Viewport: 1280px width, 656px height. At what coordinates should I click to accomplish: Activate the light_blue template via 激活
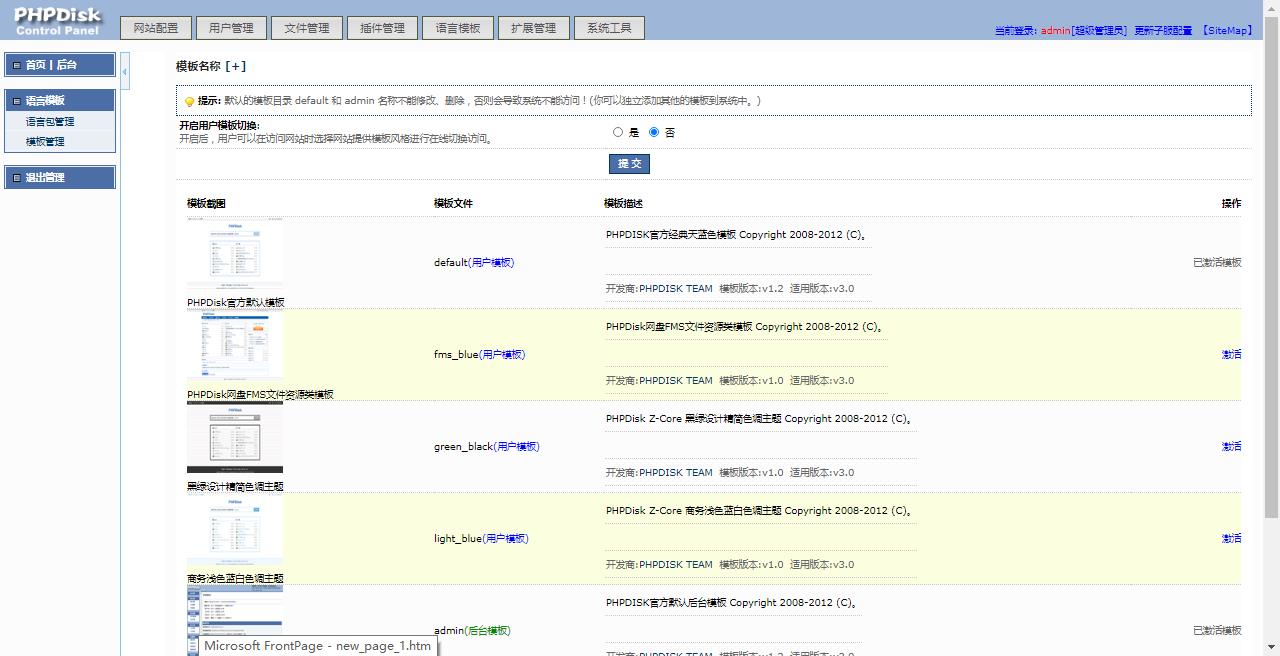1231,539
